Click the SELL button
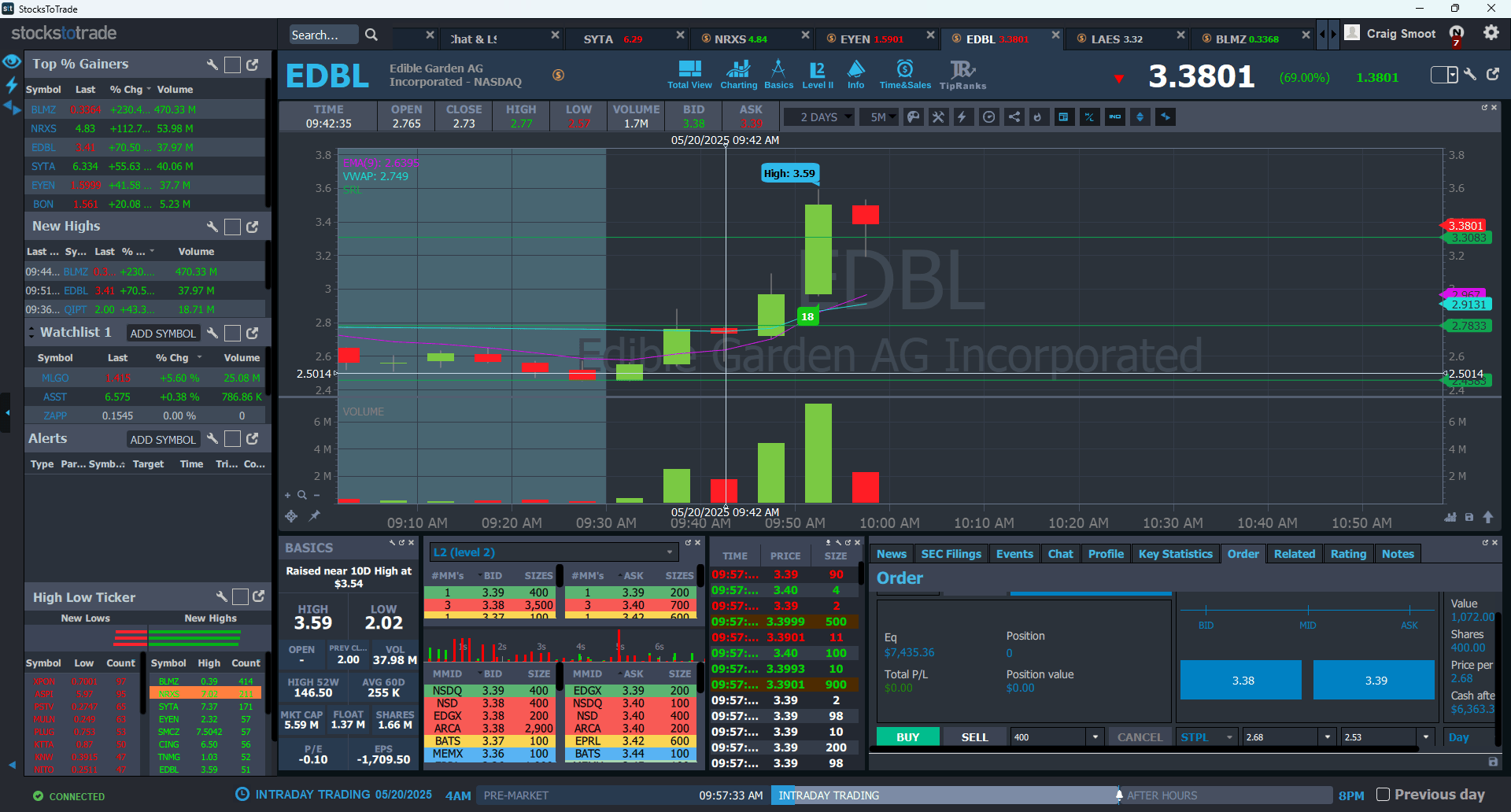 [974, 737]
